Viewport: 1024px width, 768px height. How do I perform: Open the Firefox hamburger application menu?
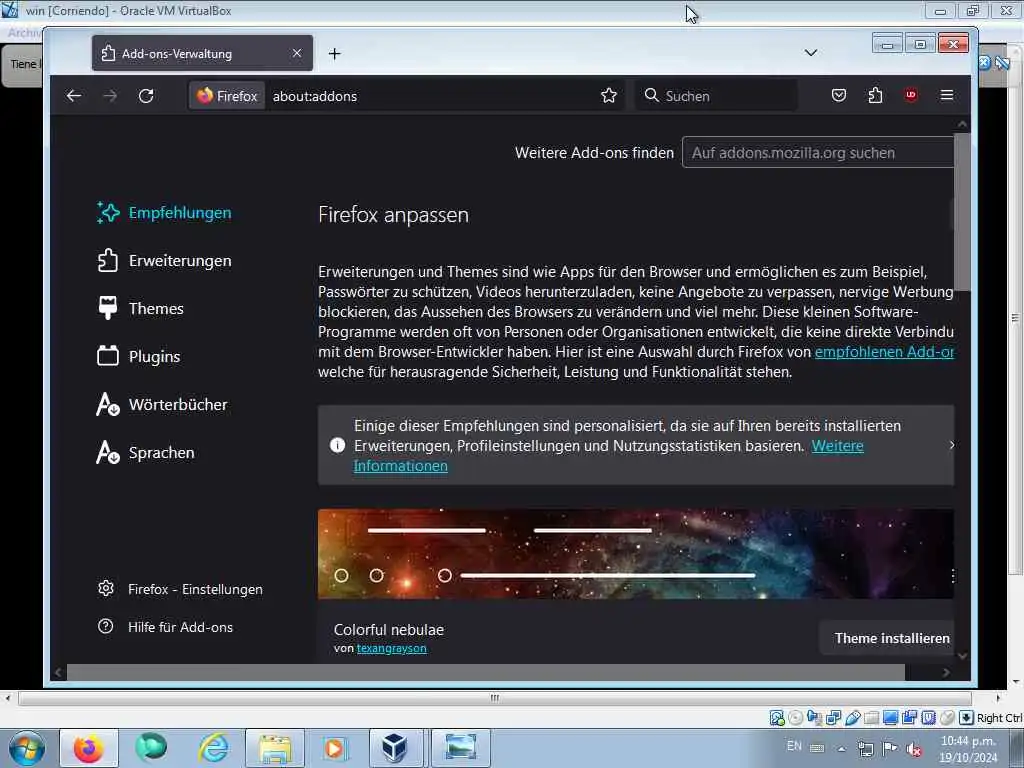pyautogui.click(x=947, y=95)
